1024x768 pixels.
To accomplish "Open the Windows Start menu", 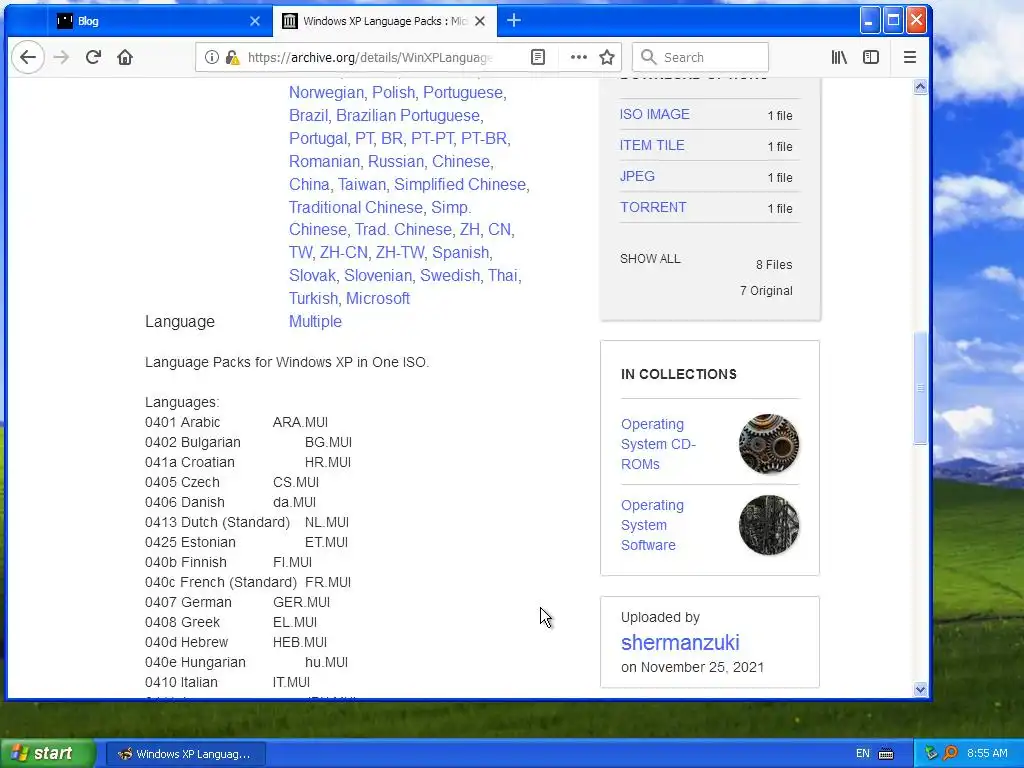I will coord(46,754).
